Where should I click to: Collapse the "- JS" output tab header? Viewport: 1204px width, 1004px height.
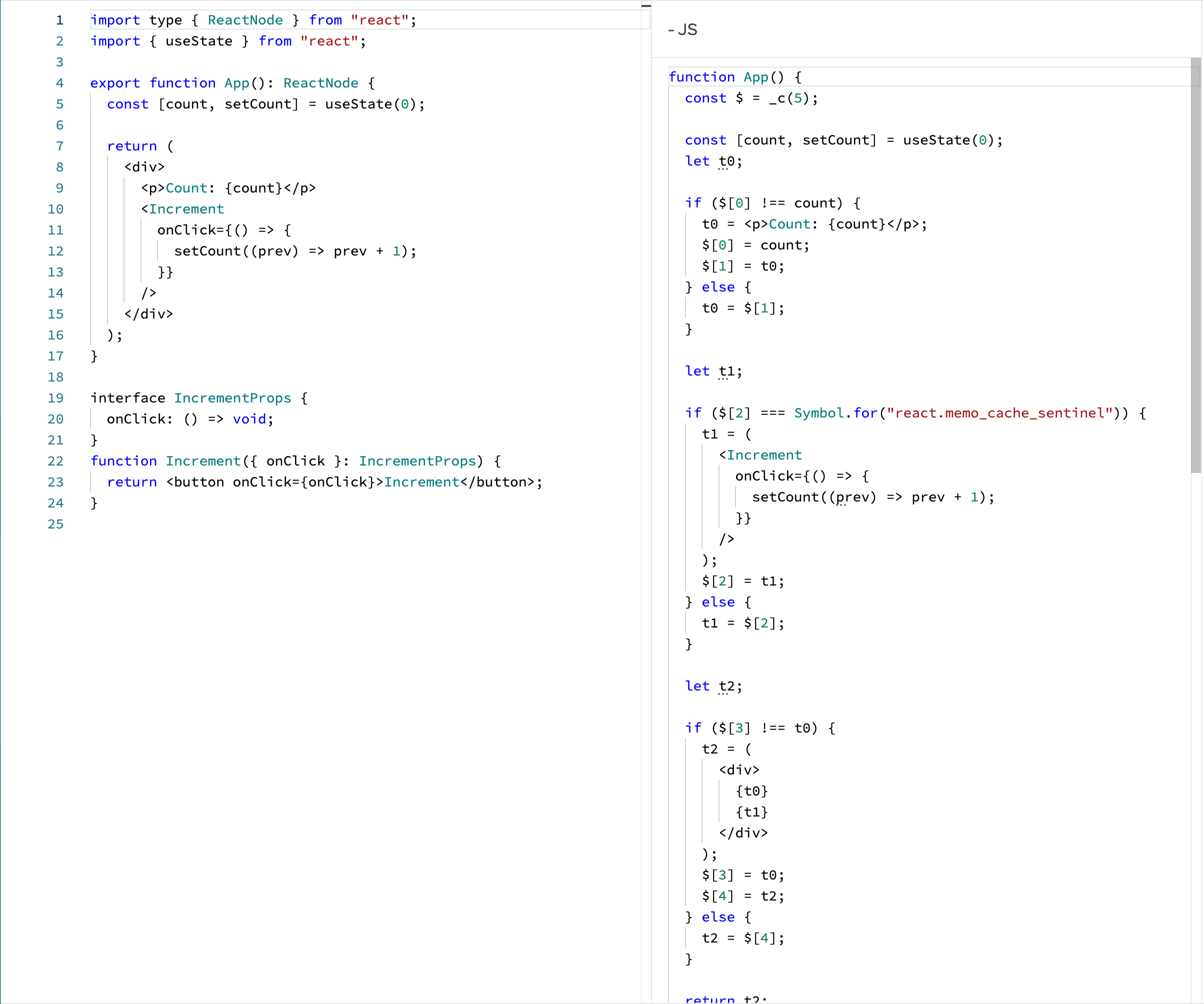pyautogui.click(x=682, y=30)
